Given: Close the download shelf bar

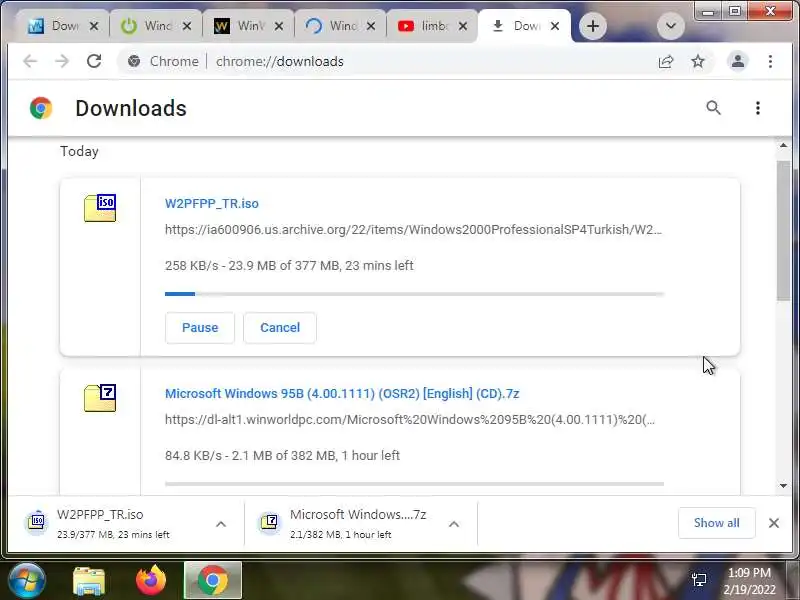Looking at the screenshot, I should click(774, 523).
